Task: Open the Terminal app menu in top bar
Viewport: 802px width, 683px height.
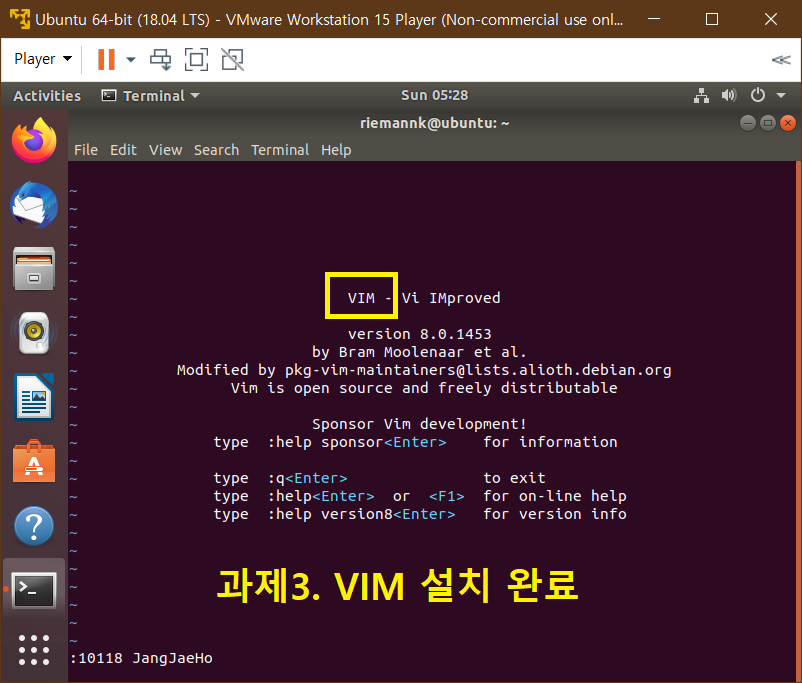Action: (150, 96)
